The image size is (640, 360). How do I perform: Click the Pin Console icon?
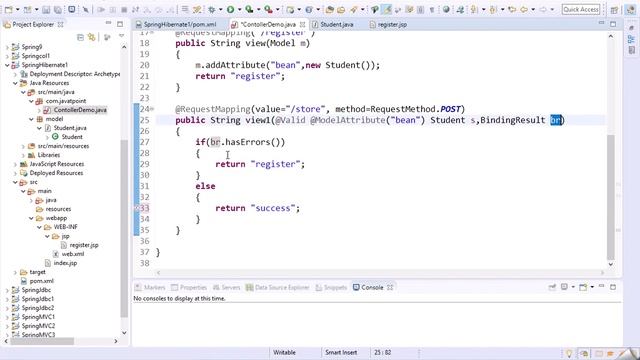pos(552,287)
